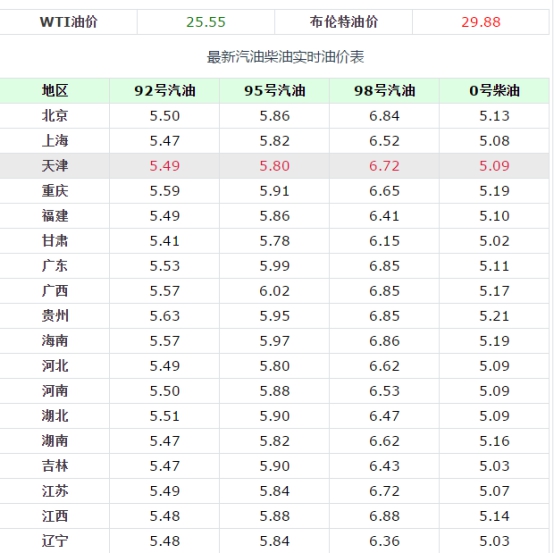Image resolution: width=554 pixels, height=553 pixels.
Task: Click 上海 0号柴油 price 5.08
Action: (x=494, y=141)
